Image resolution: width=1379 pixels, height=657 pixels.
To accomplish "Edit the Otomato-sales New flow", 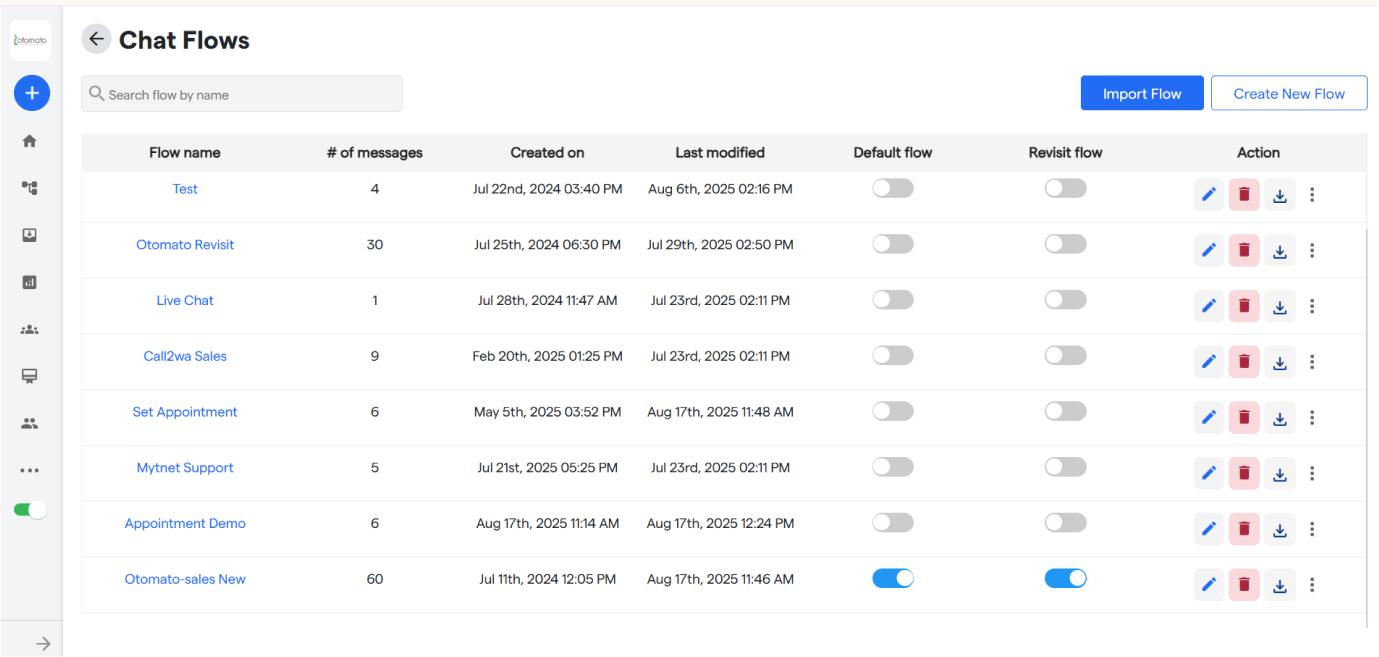I will [1209, 586].
